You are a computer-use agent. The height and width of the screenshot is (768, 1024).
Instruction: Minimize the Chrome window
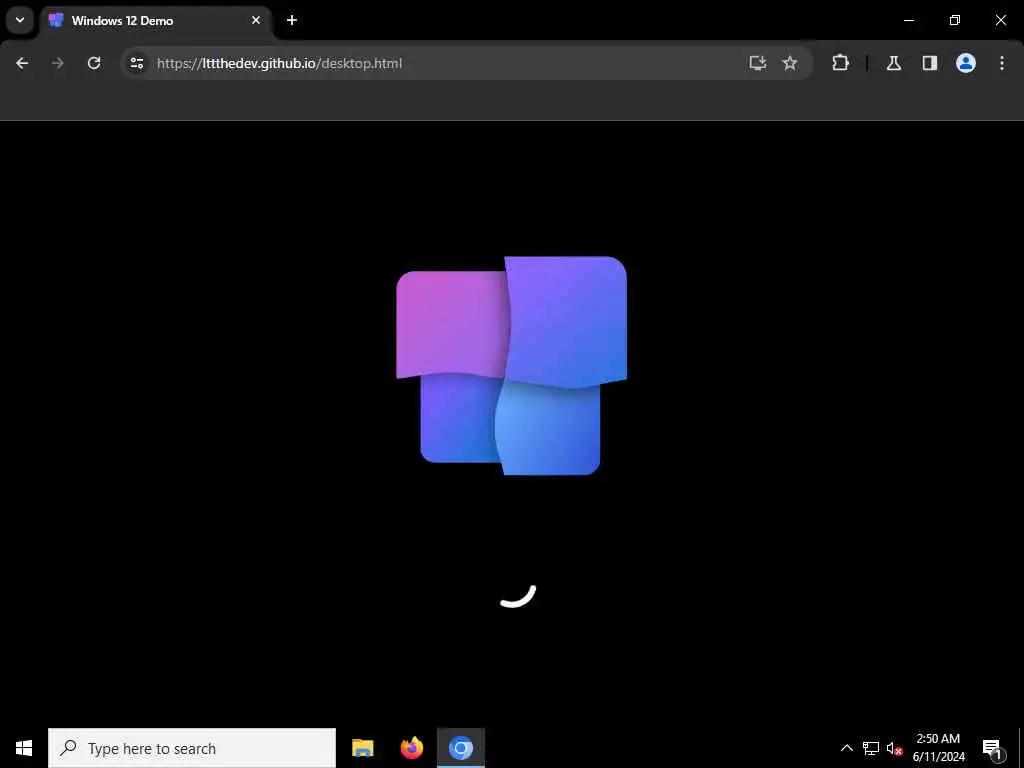908,20
